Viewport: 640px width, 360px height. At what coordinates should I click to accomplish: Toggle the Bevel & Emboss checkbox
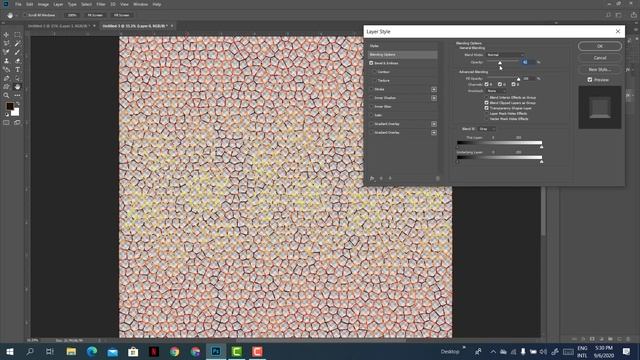tap(371, 63)
